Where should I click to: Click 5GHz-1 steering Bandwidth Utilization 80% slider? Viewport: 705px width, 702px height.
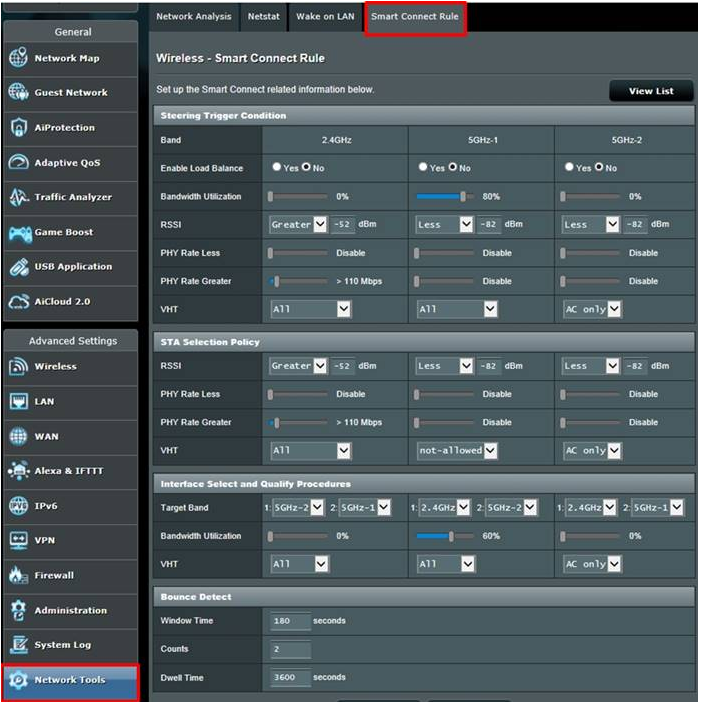(445, 196)
